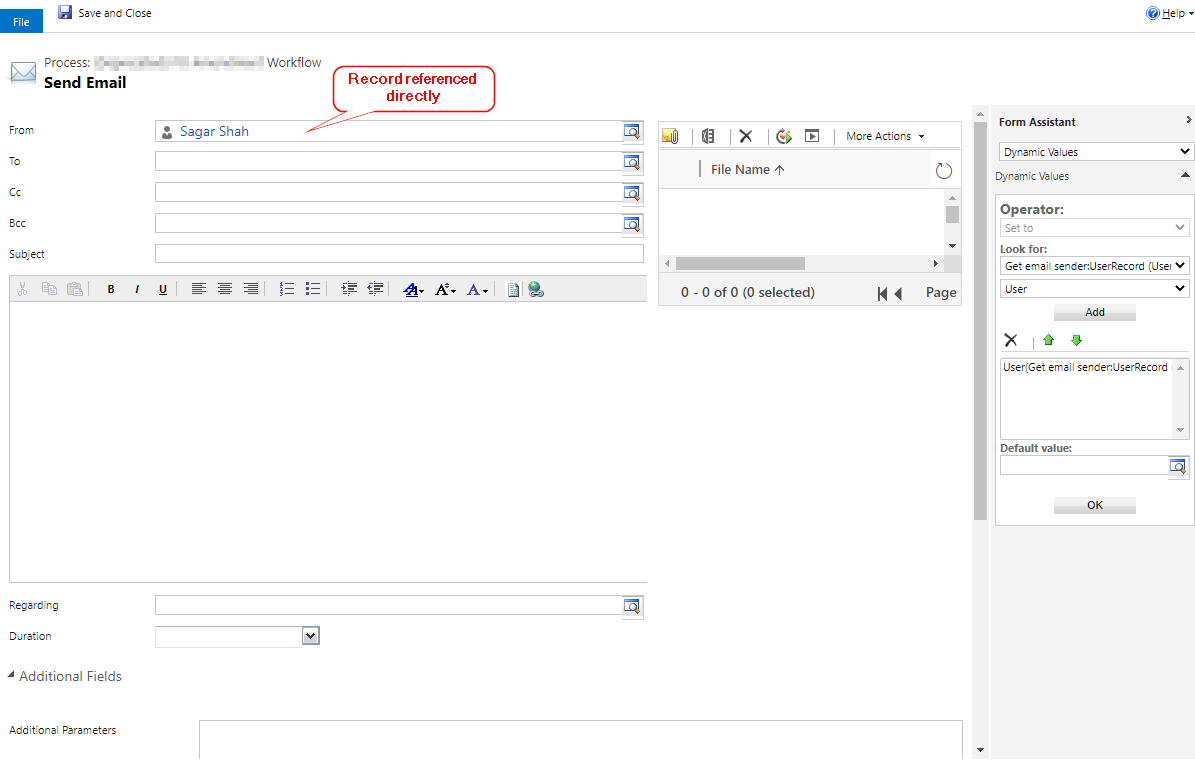
Task: Open the File menu
Action: pos(21,21)
